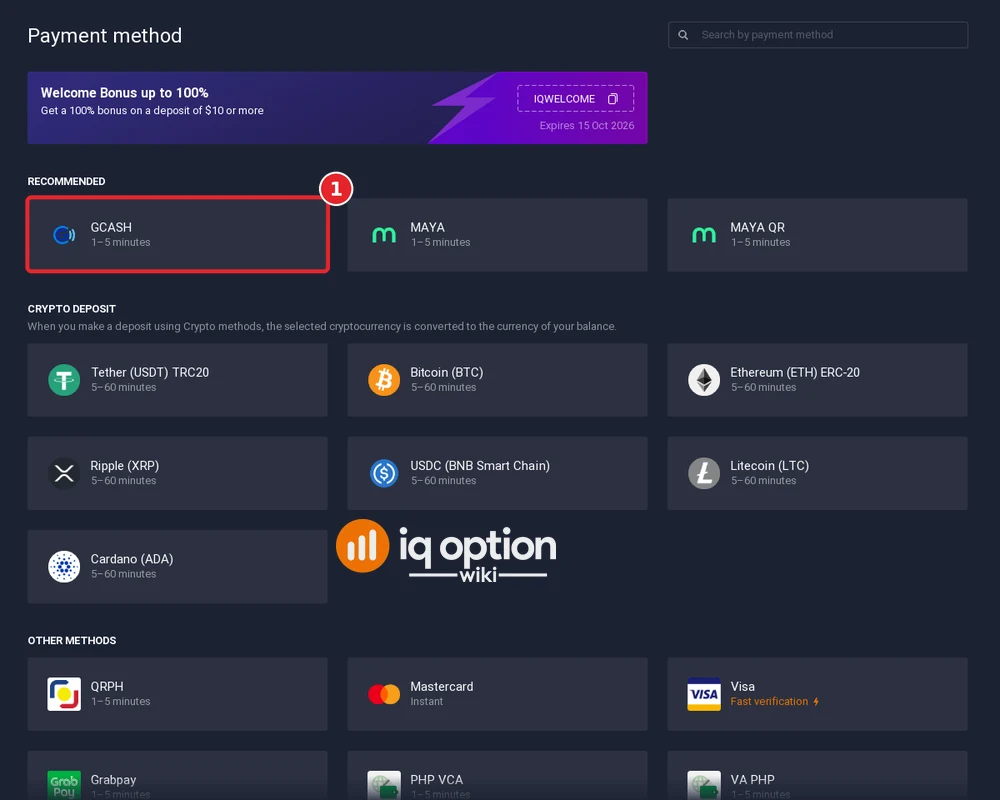
Task: Click the VA PHP method name
Action: pyautogui.click(x=752, y=780)
